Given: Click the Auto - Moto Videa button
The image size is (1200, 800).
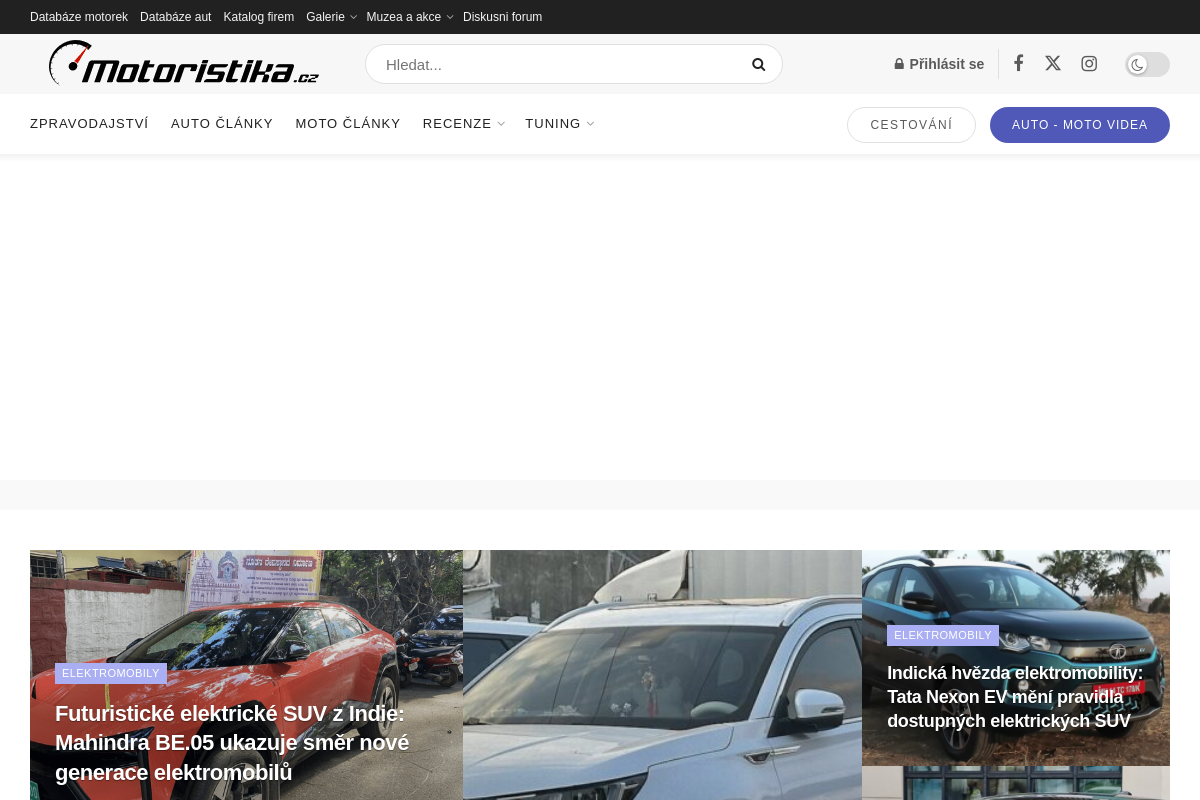Looking at the screenshot, I should coord(1080,125).
